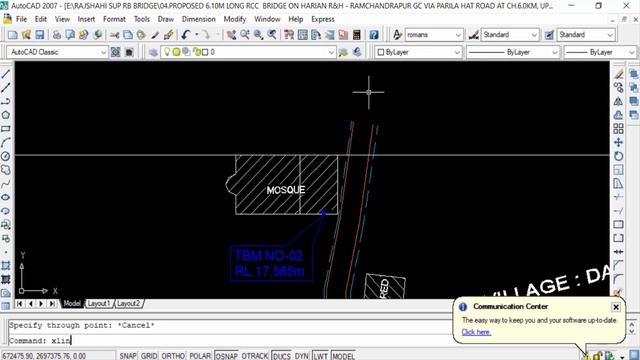Open the Properties palette icon
640x360 pixels.
point(289,35)
